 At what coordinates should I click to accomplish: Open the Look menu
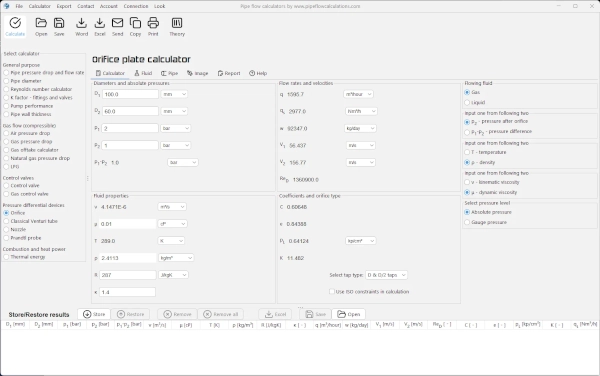pyautogui.click(x=160, y=6)
